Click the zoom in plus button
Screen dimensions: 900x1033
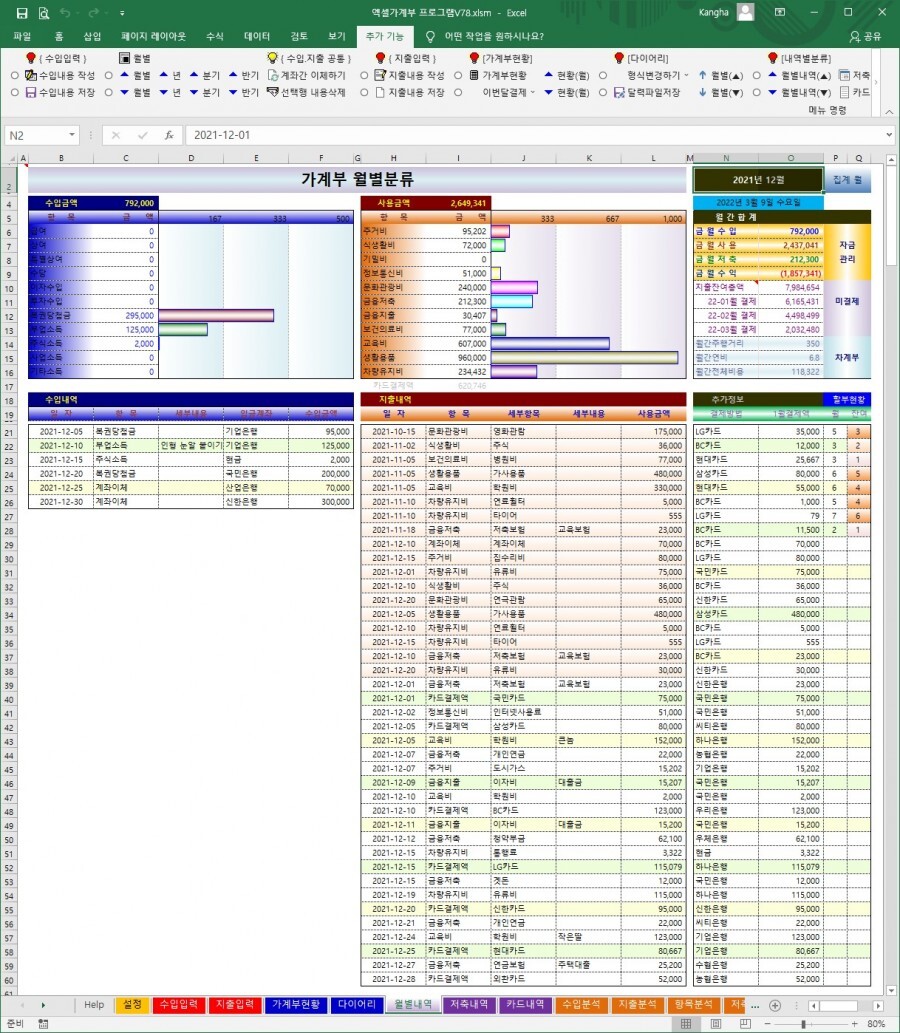[855, 1024]
